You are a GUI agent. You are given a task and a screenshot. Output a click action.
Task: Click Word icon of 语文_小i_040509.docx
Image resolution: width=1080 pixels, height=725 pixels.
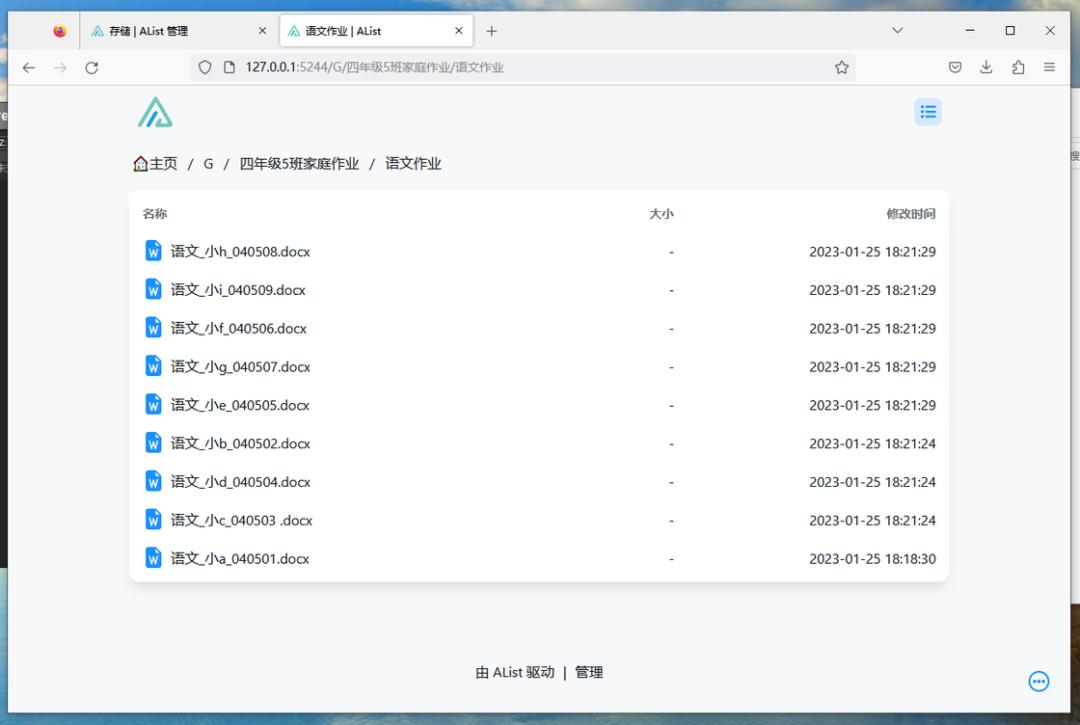point(153,290)
